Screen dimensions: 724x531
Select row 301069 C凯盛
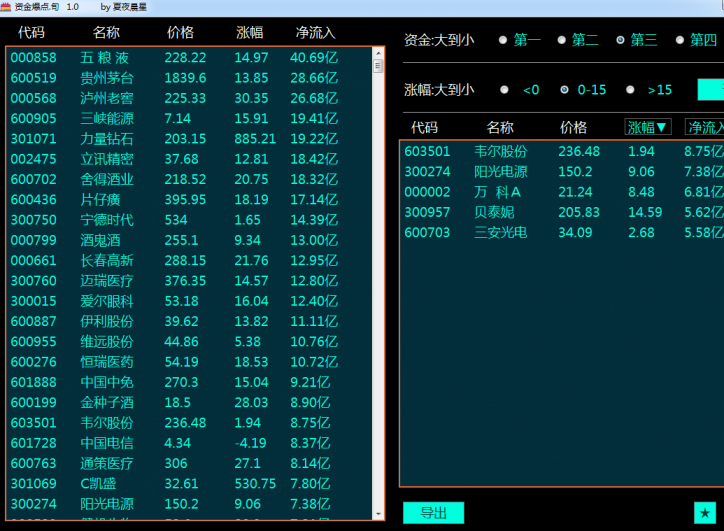[x=189, y=484]
